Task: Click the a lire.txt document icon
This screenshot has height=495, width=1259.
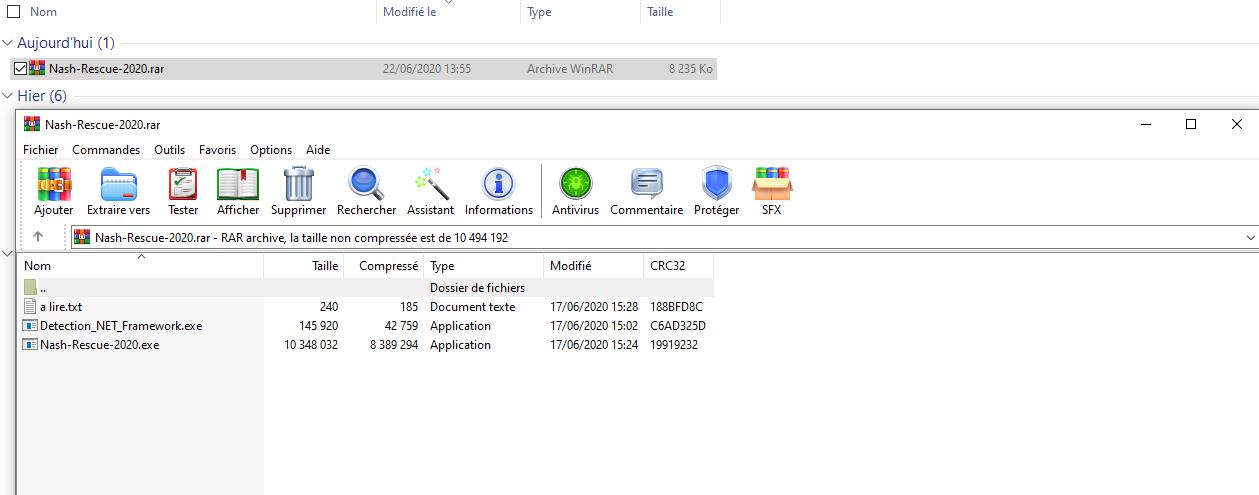Action: coord(30,307)
